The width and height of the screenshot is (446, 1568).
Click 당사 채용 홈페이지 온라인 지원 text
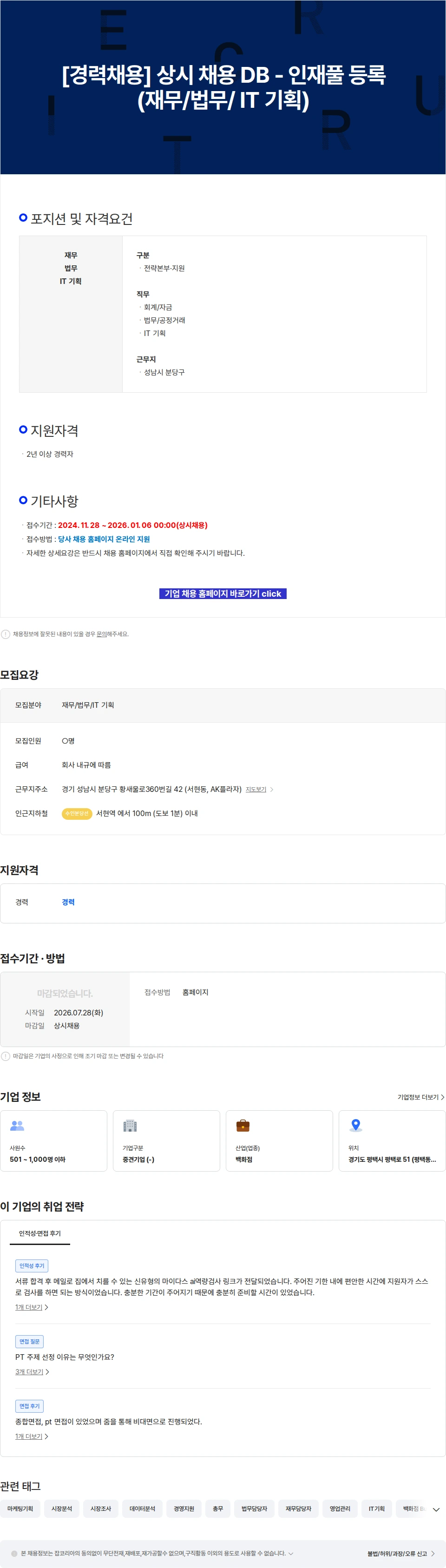coord(104,539)
